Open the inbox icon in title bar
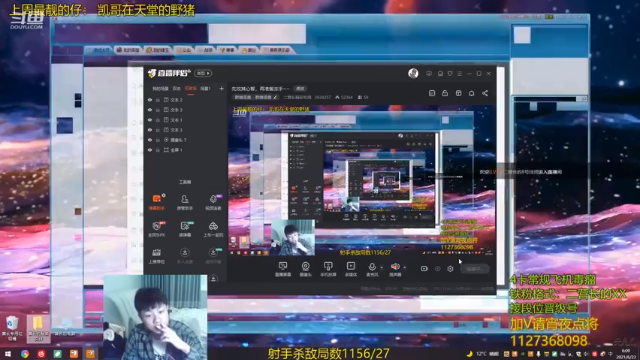 click(440, 73)
